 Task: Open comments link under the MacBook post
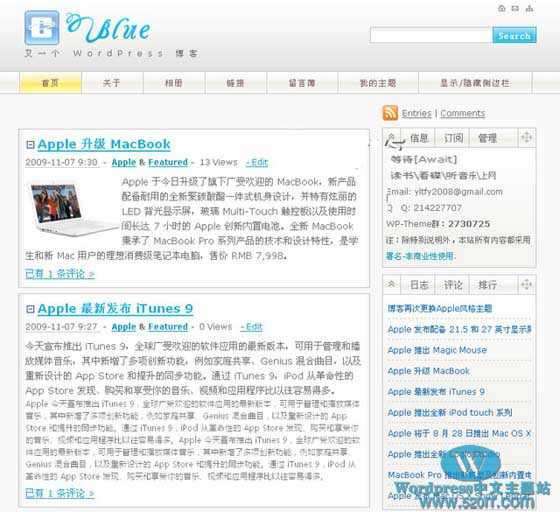tap(60, 274)
